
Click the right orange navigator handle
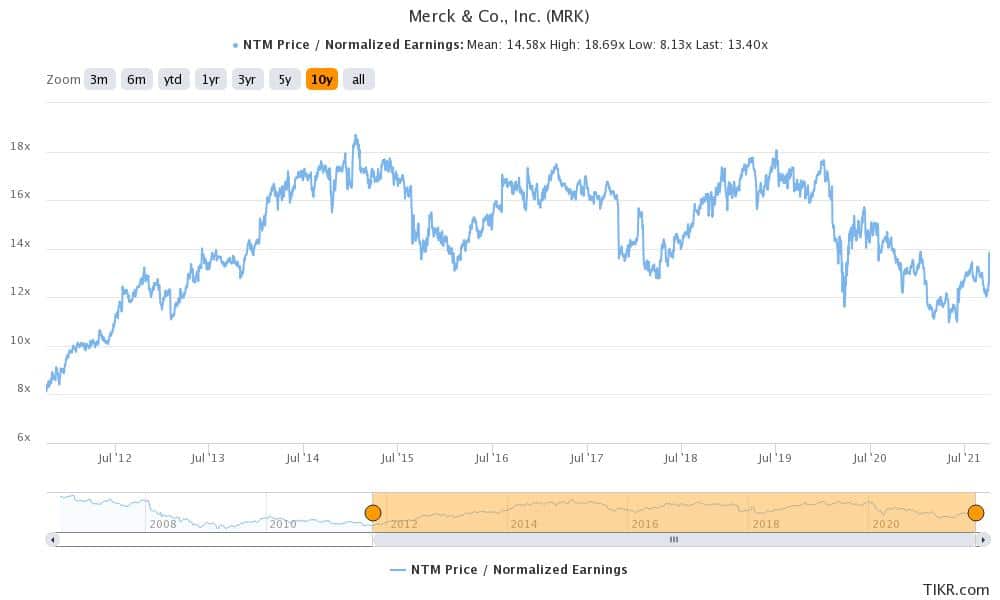click(x=975, y=513)
